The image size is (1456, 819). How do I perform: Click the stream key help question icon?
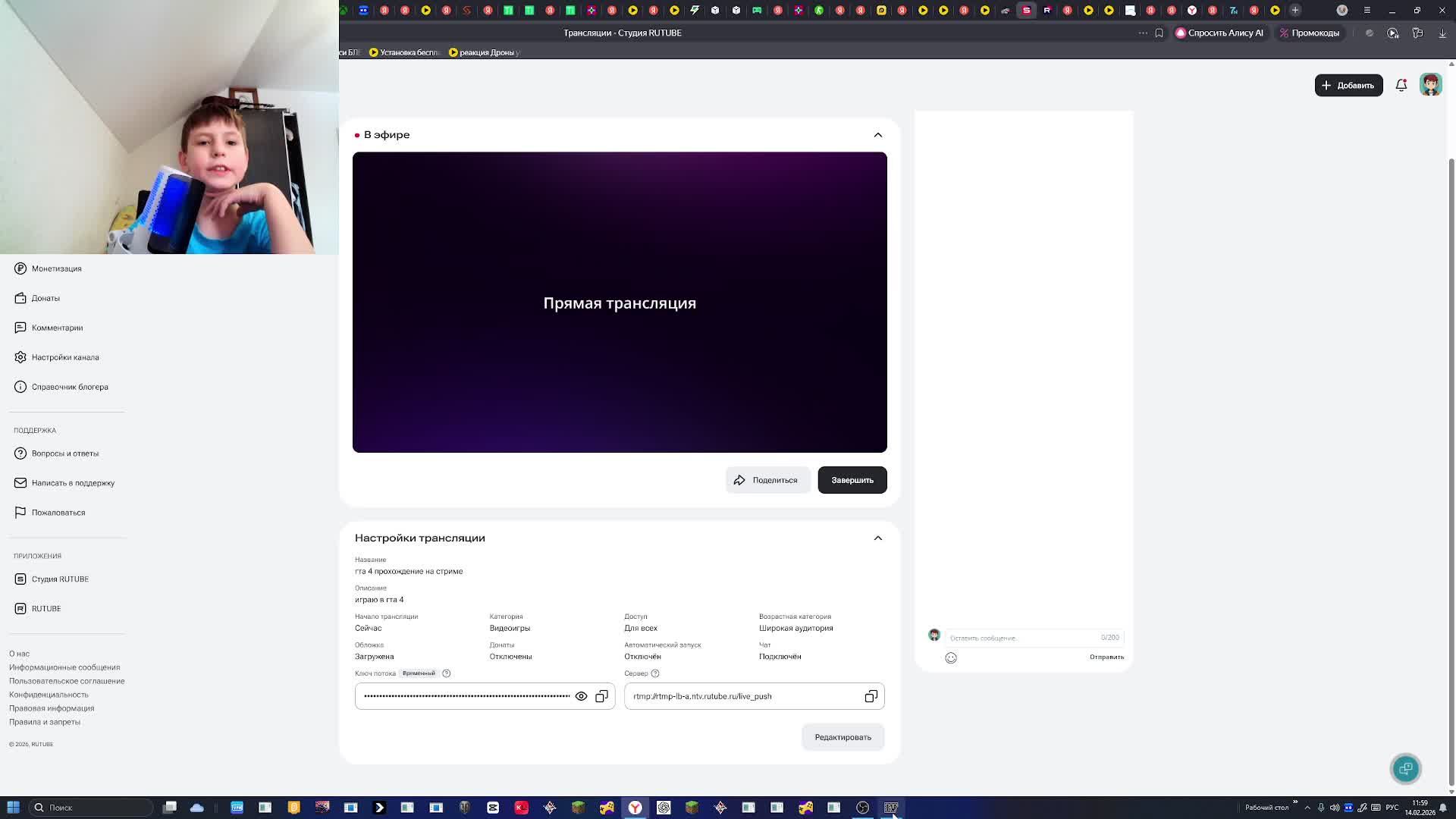[447, 673]
